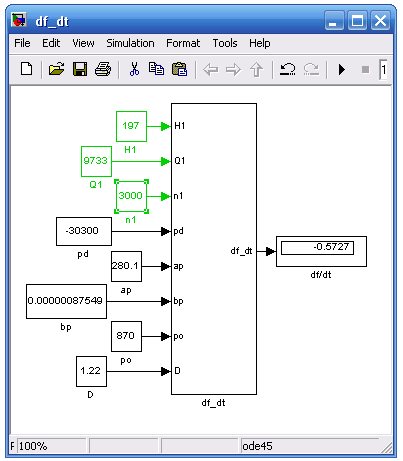Select the df/dt display block showing -0.5727
Image resolution: width=403 pixels, height=461 pixels.
click(321, 251)
